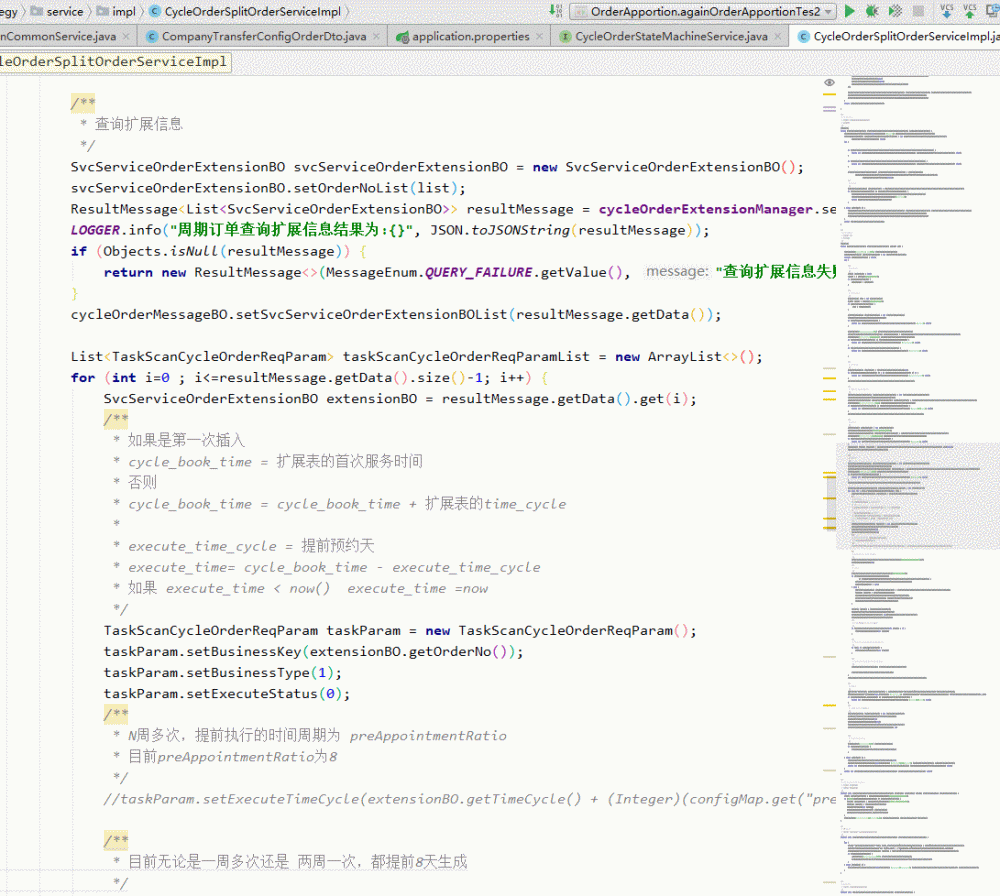1000x896 pixels.
Task: Click the '查询扩展信息' comment text
Action: [x=139, y=124]
